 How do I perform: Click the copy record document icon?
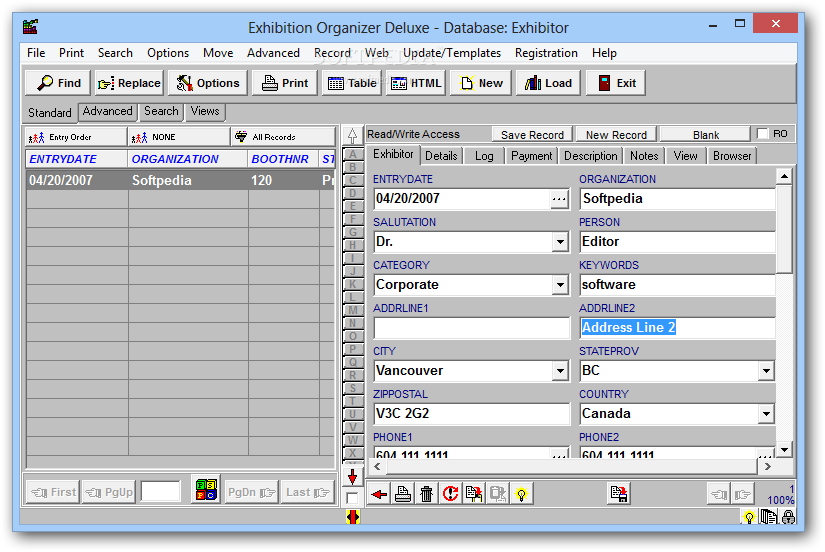tap(474, 494)
